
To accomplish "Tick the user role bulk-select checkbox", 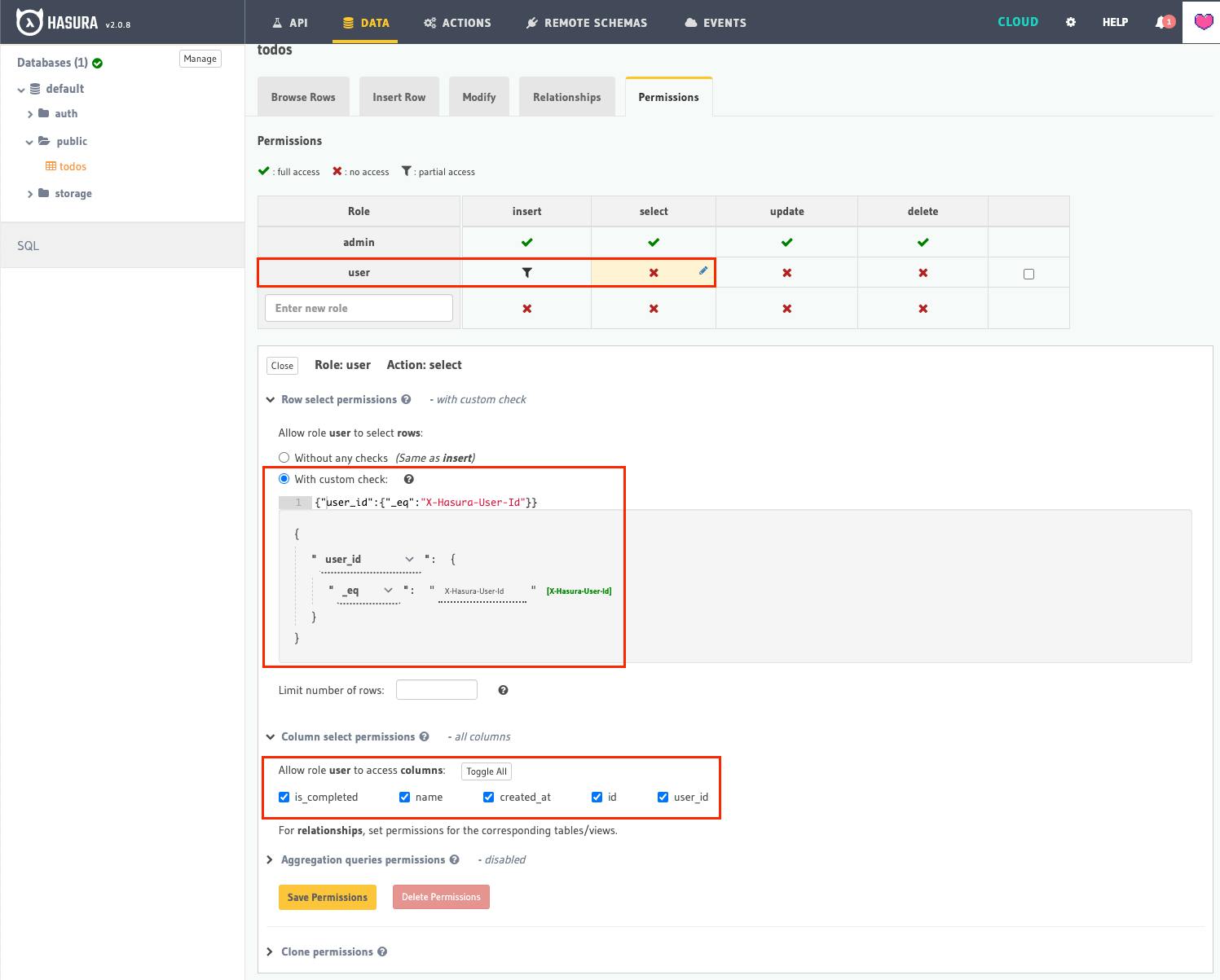I will pos(1028,274).
